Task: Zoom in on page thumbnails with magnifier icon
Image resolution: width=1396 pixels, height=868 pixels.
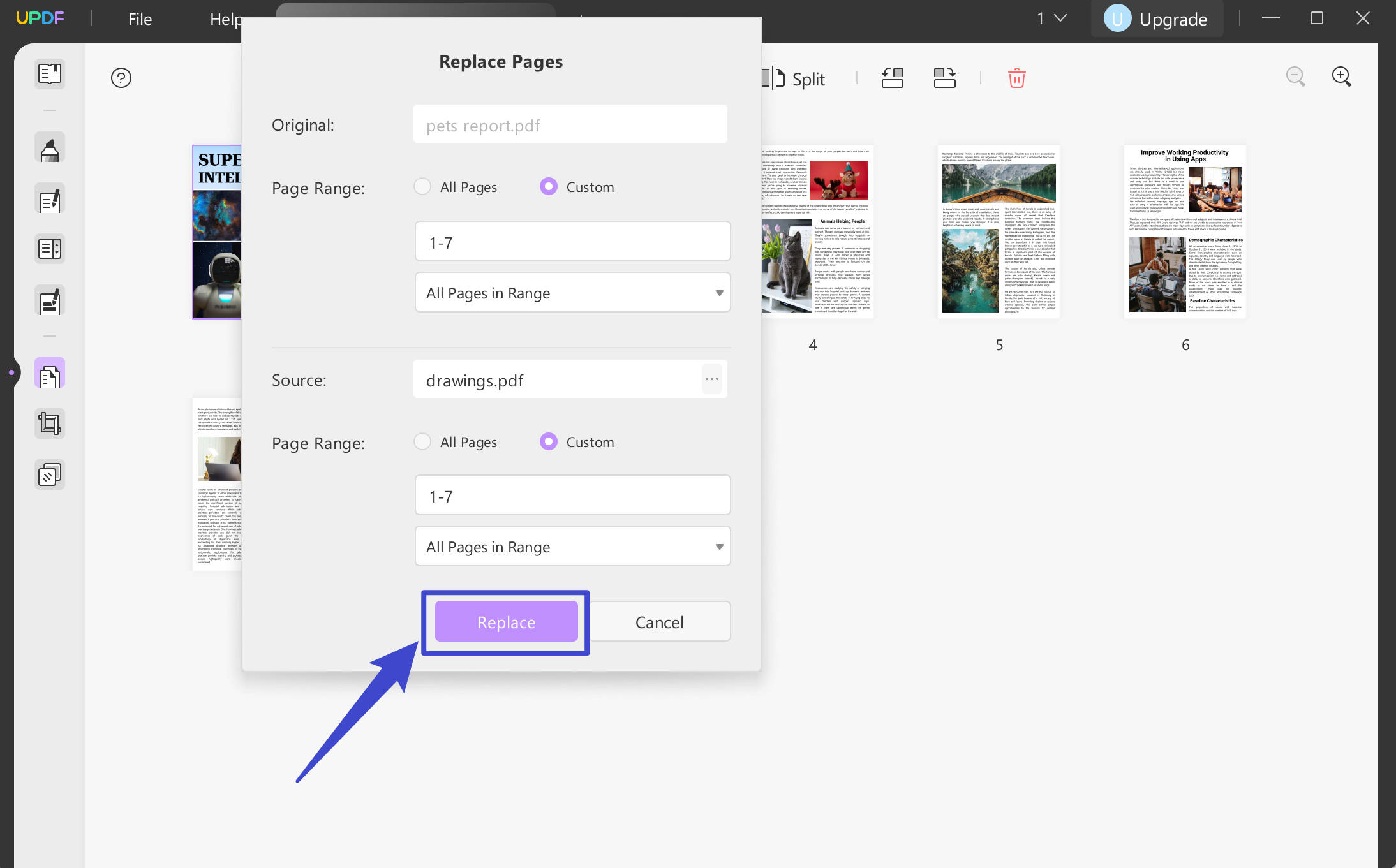Action: 1341,77
